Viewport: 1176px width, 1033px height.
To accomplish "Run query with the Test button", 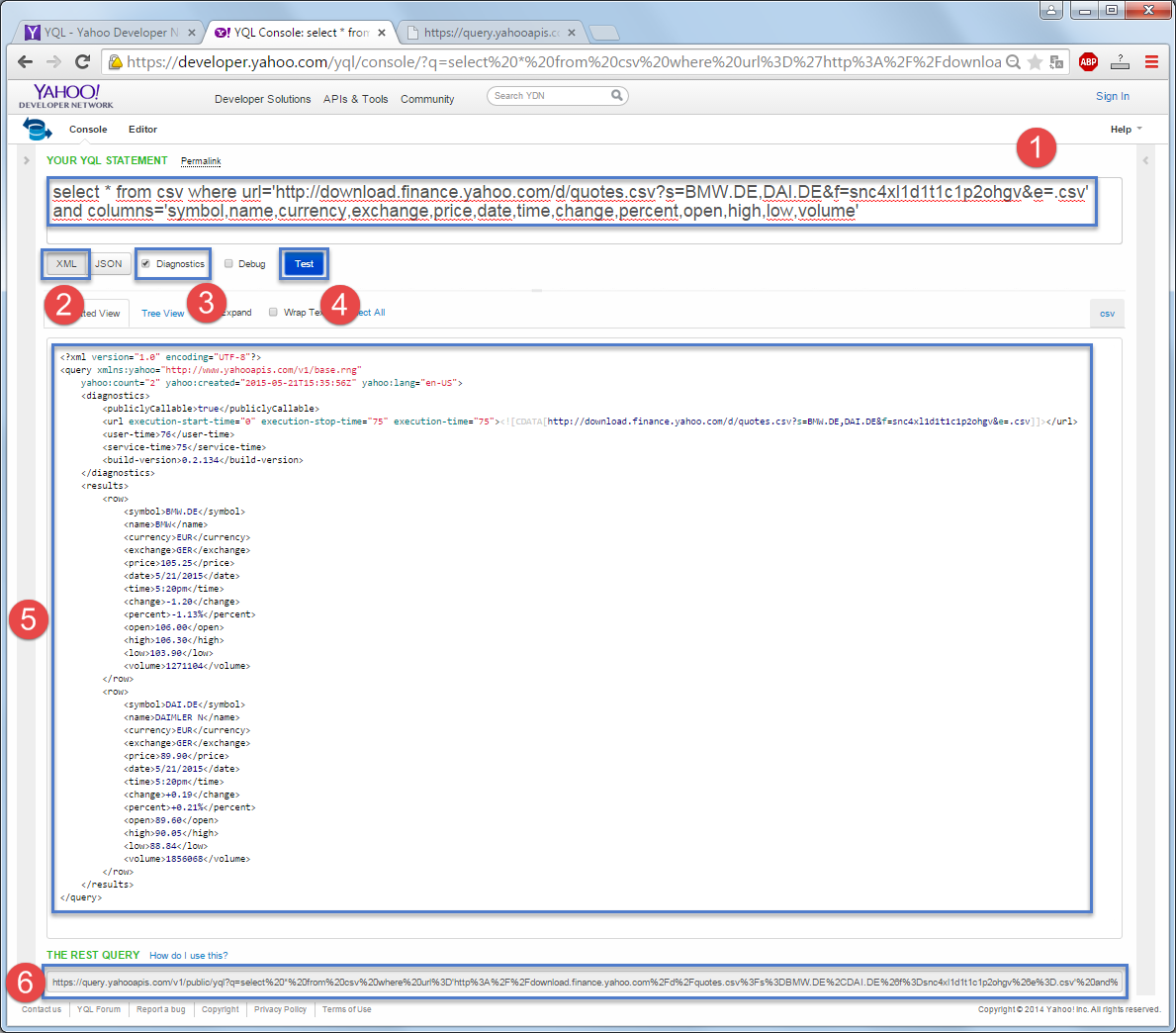I will pyautogui.click(x=304, y=263).
